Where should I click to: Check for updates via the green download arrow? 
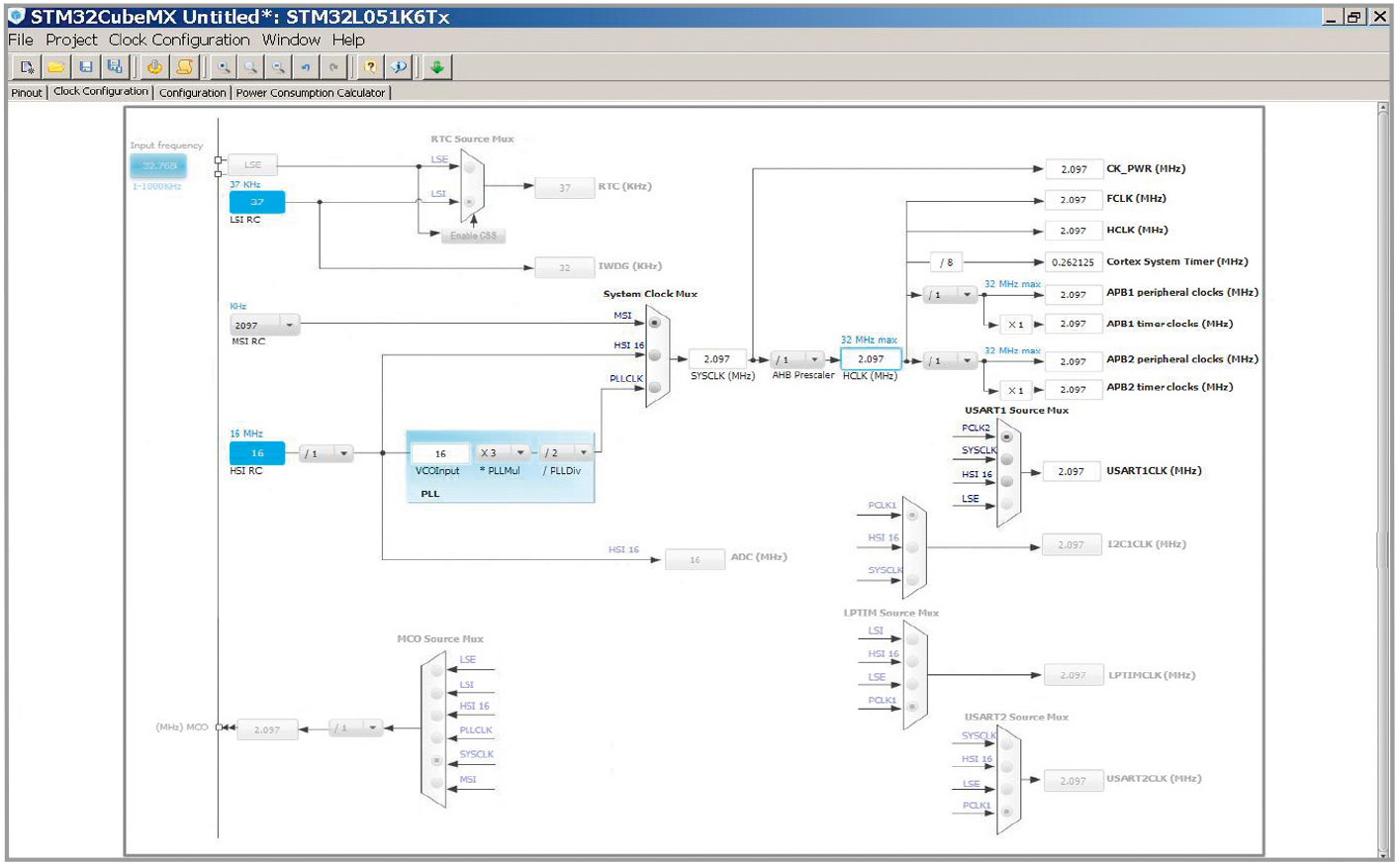click(436, 67)
